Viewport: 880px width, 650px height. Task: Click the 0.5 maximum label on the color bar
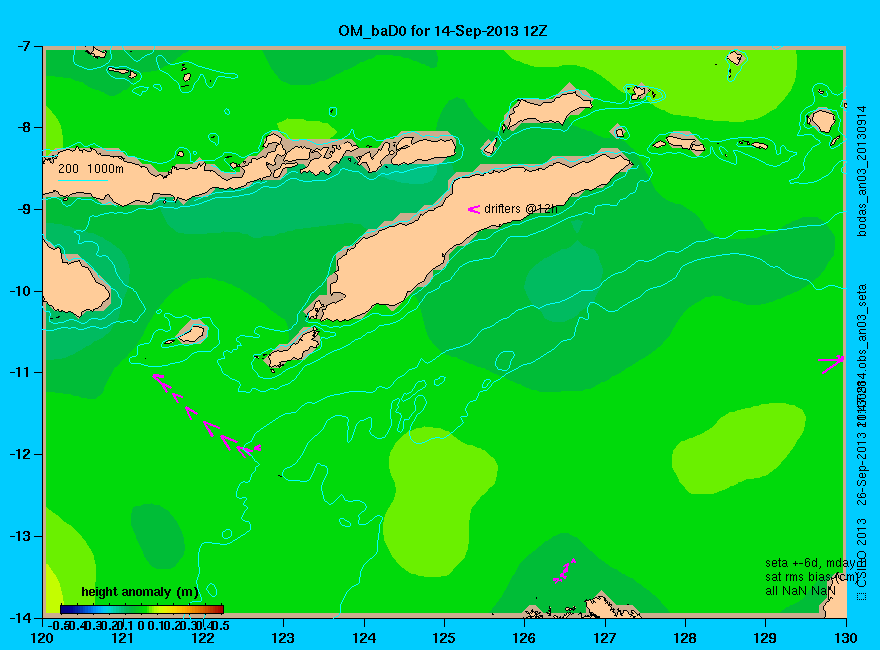pyautogui.click(x=219, y=625)
